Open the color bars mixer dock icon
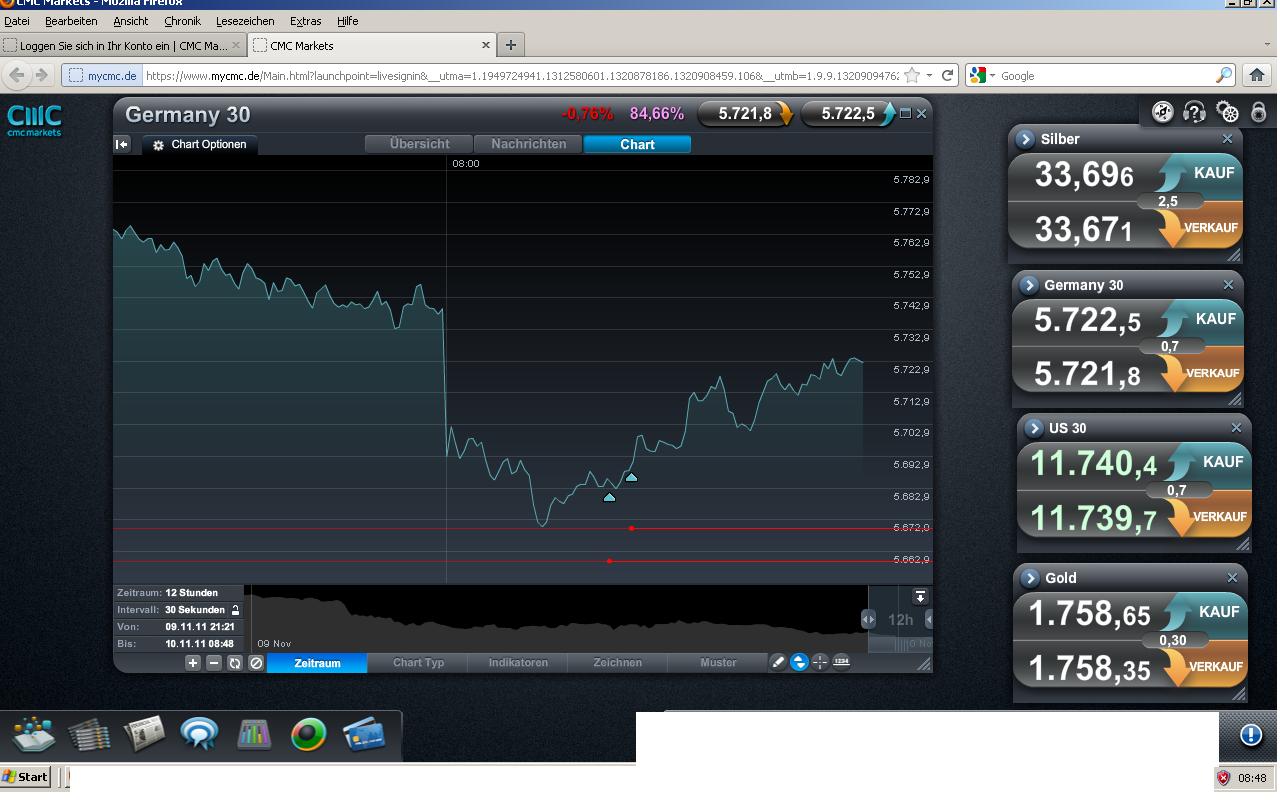Viewport: 1280px width, 800px height. pyautogui.click(x=254, y=734)
